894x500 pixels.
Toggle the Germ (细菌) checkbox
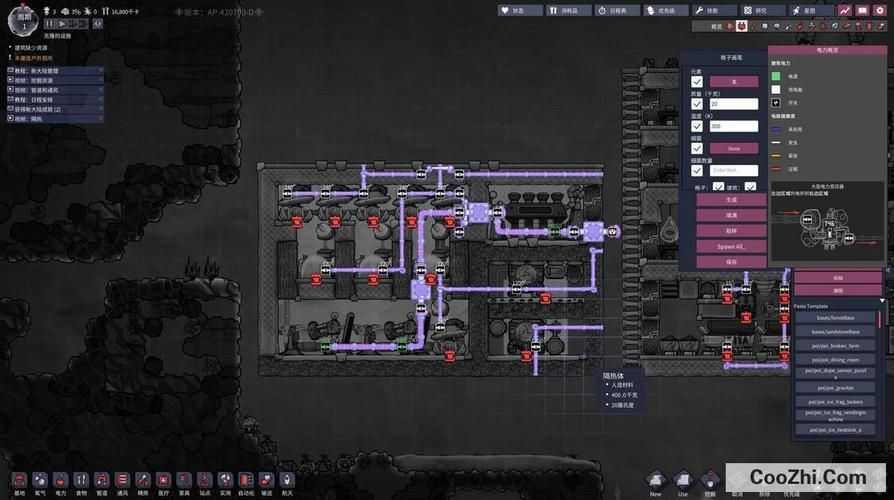(697, 148)
